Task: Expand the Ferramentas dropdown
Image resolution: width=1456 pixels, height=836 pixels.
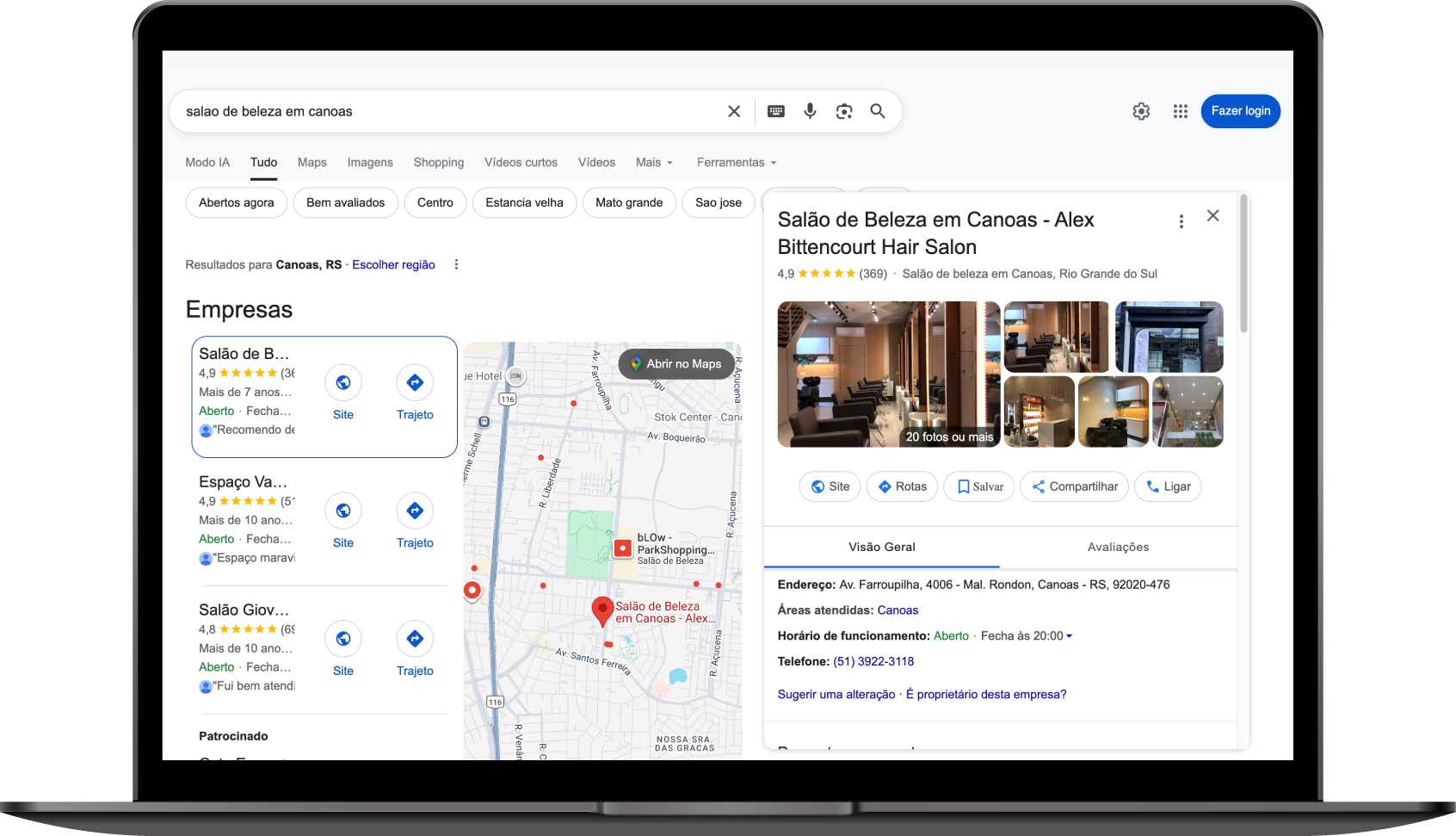Action: tap(737, 162)
